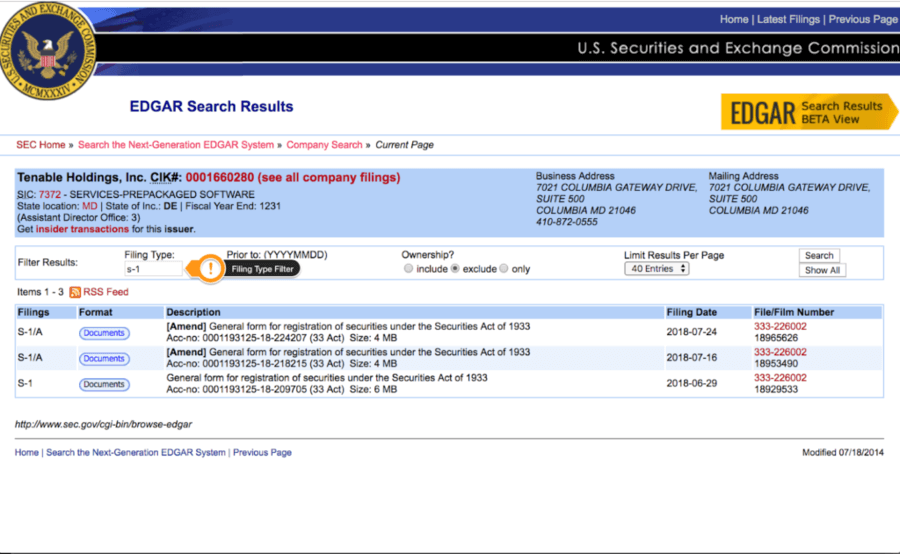
Task: Open Latest Filings in the top header
Action: pyautogui.click(x=788, y=20)
